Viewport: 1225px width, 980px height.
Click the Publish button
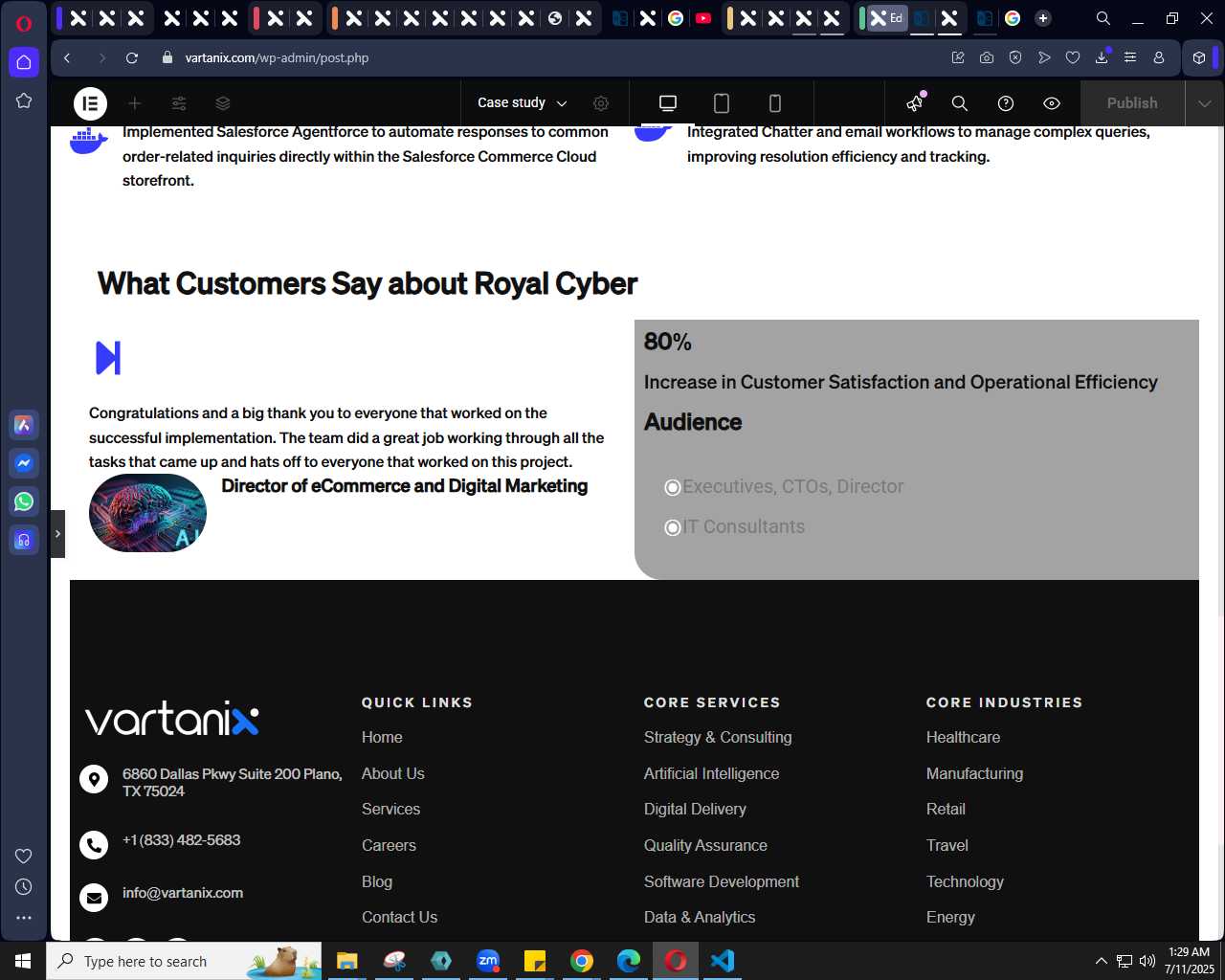coord(1132,103)
